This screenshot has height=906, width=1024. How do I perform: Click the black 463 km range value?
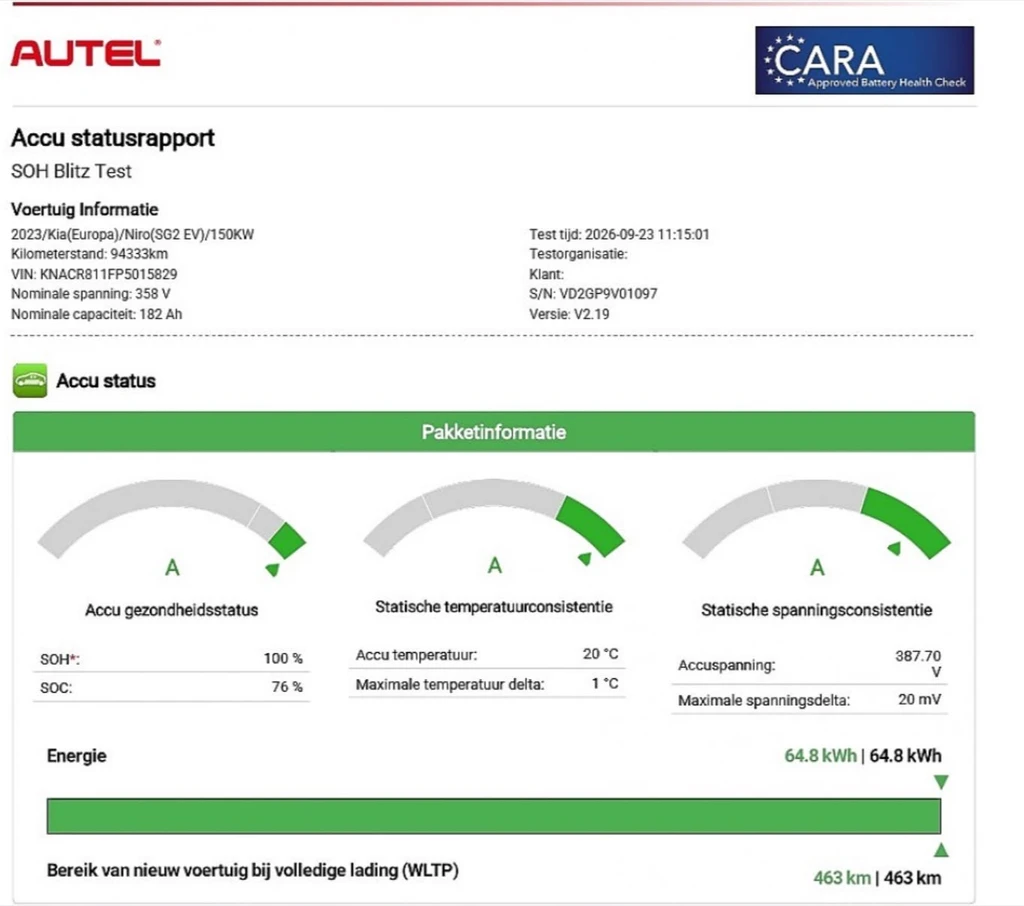913,878
